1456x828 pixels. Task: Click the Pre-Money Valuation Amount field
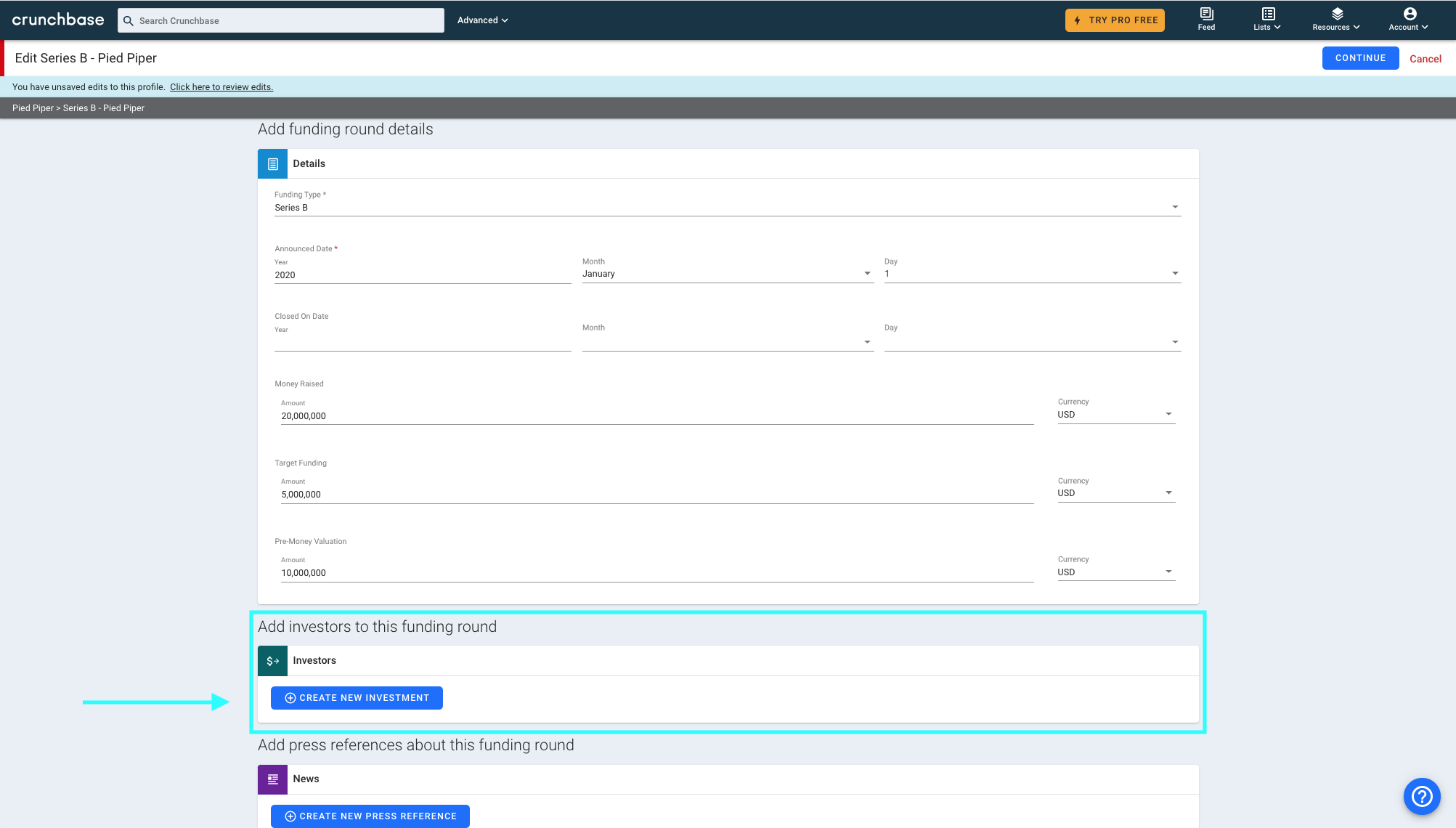(657, 573)
